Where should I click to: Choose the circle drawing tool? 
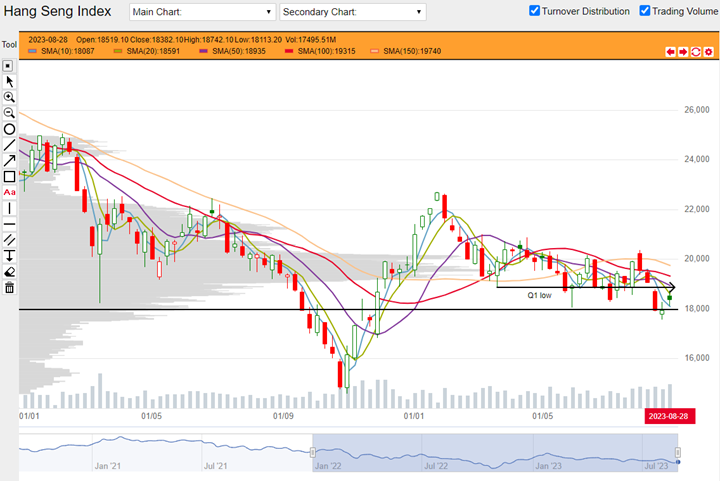tap(9, 129)
